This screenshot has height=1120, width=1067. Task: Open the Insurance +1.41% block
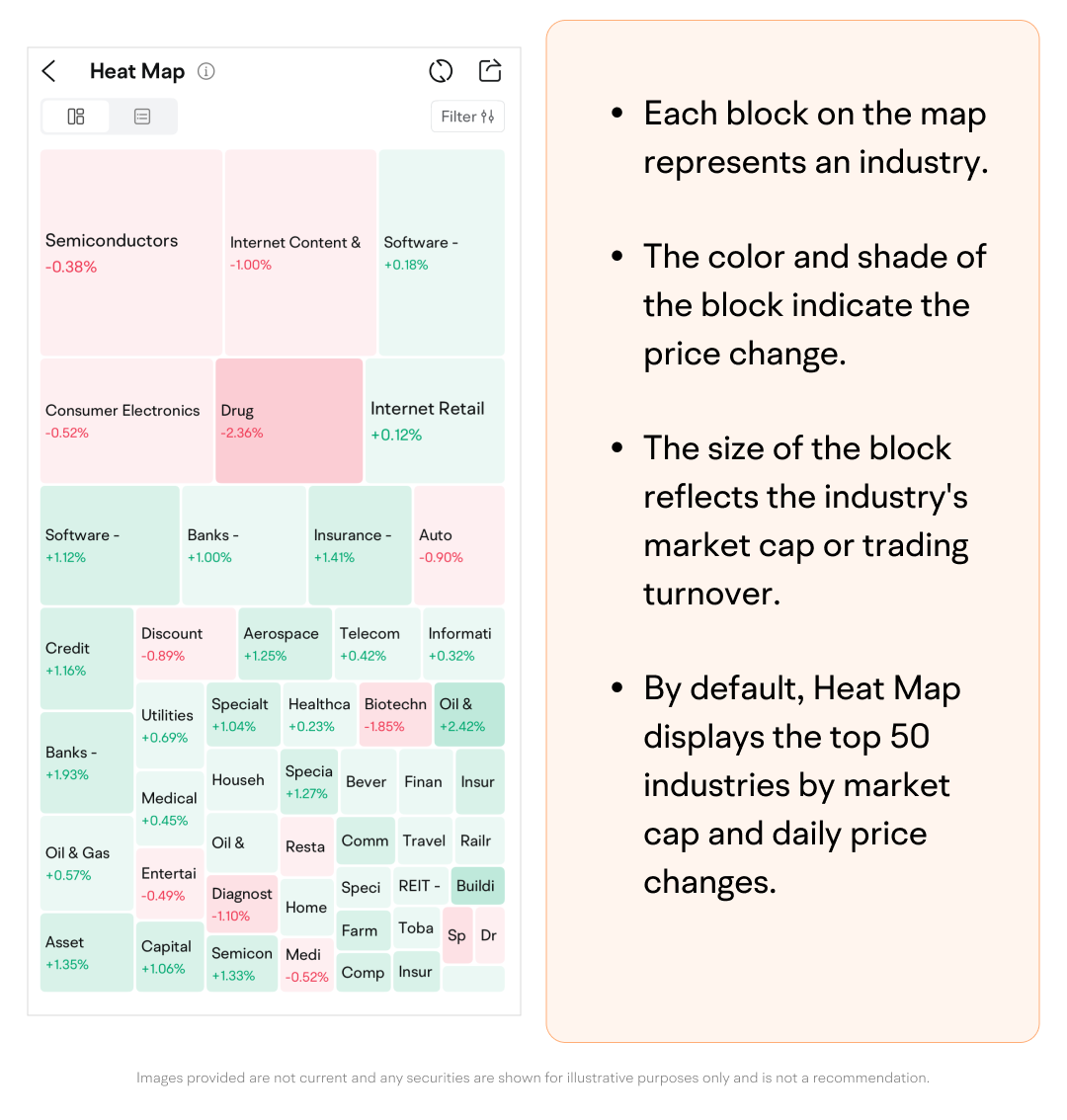click(x=360, y=545)
